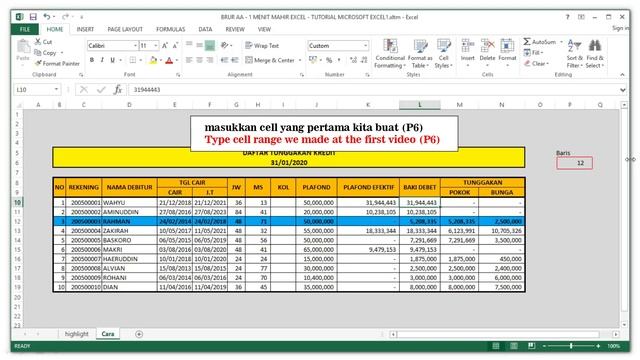Toggle middle vertical alignment
This screenshot has width=640, height=360.
(x=200, y=45)
